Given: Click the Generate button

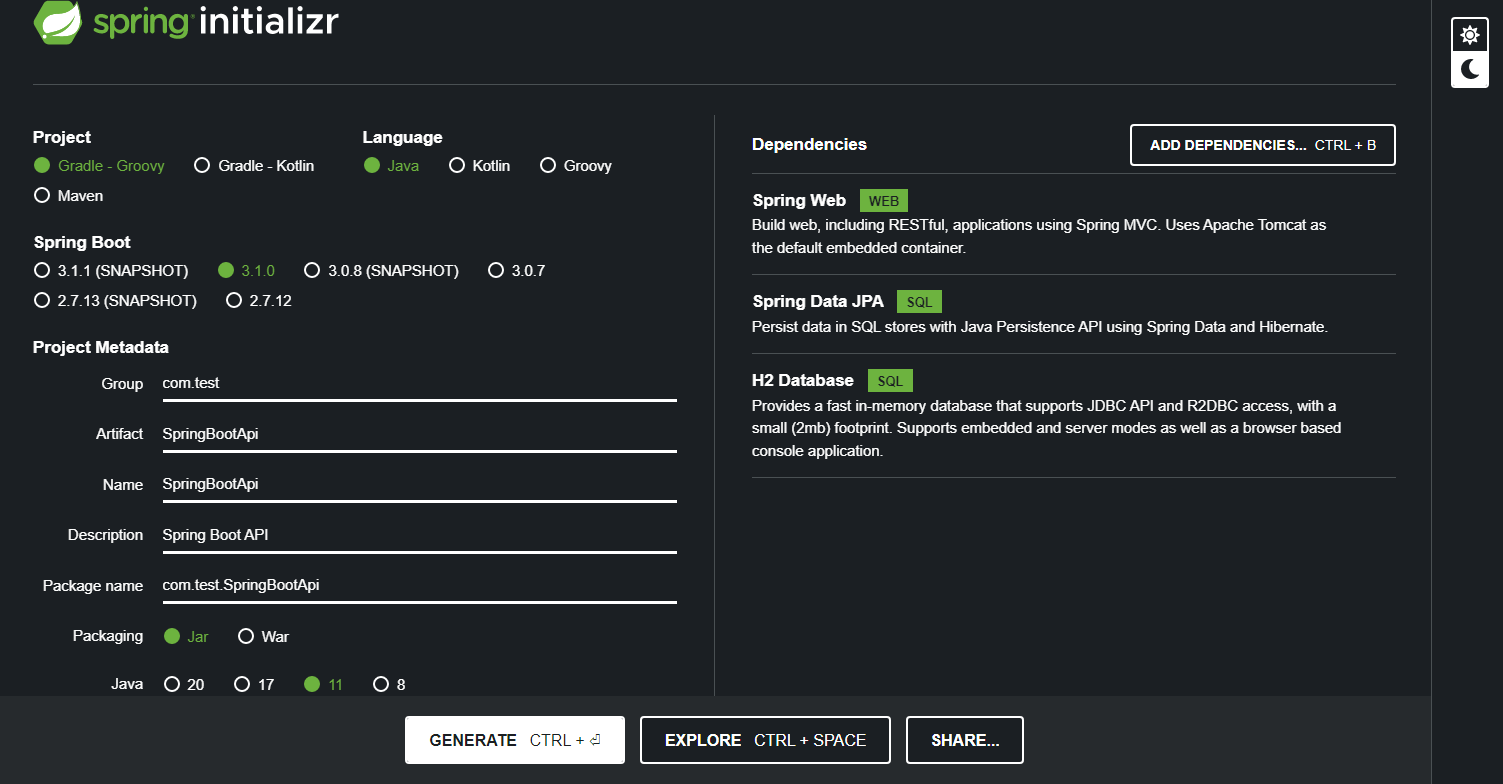Looking at the screenshot, I should coord(515,740).
